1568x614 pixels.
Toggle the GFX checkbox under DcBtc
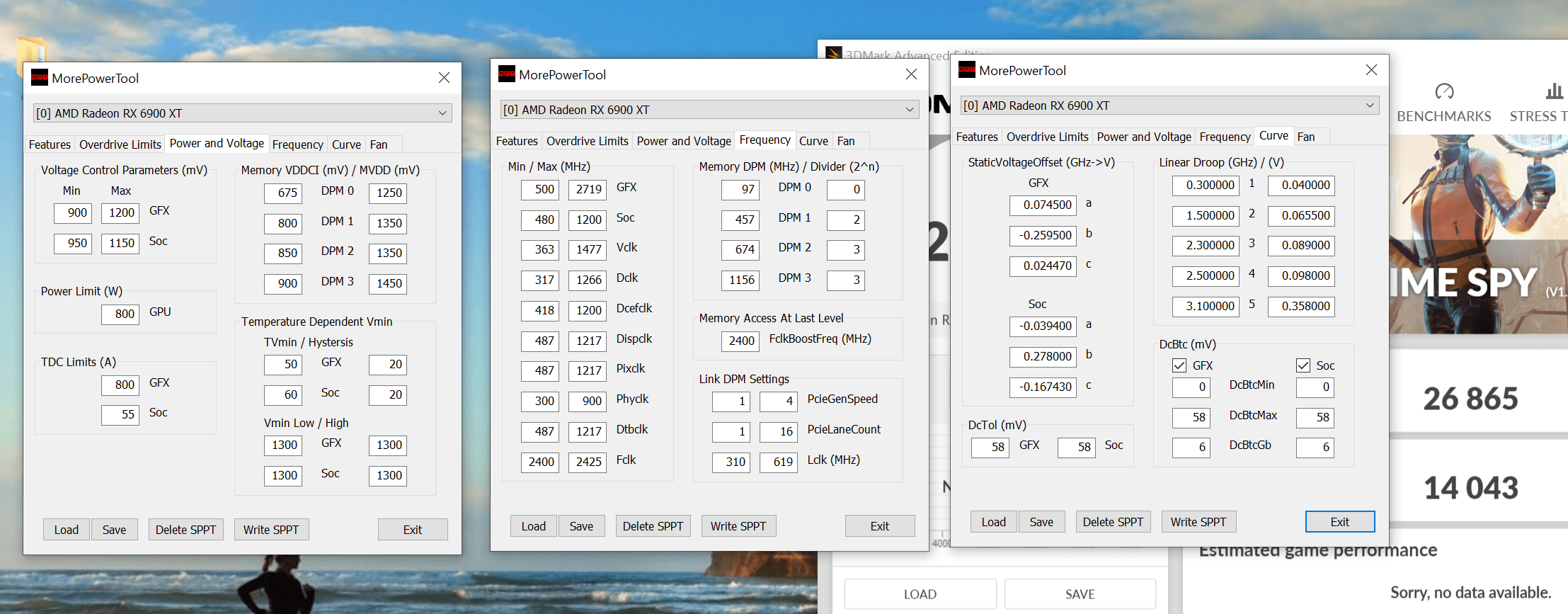pos(1179,365)
